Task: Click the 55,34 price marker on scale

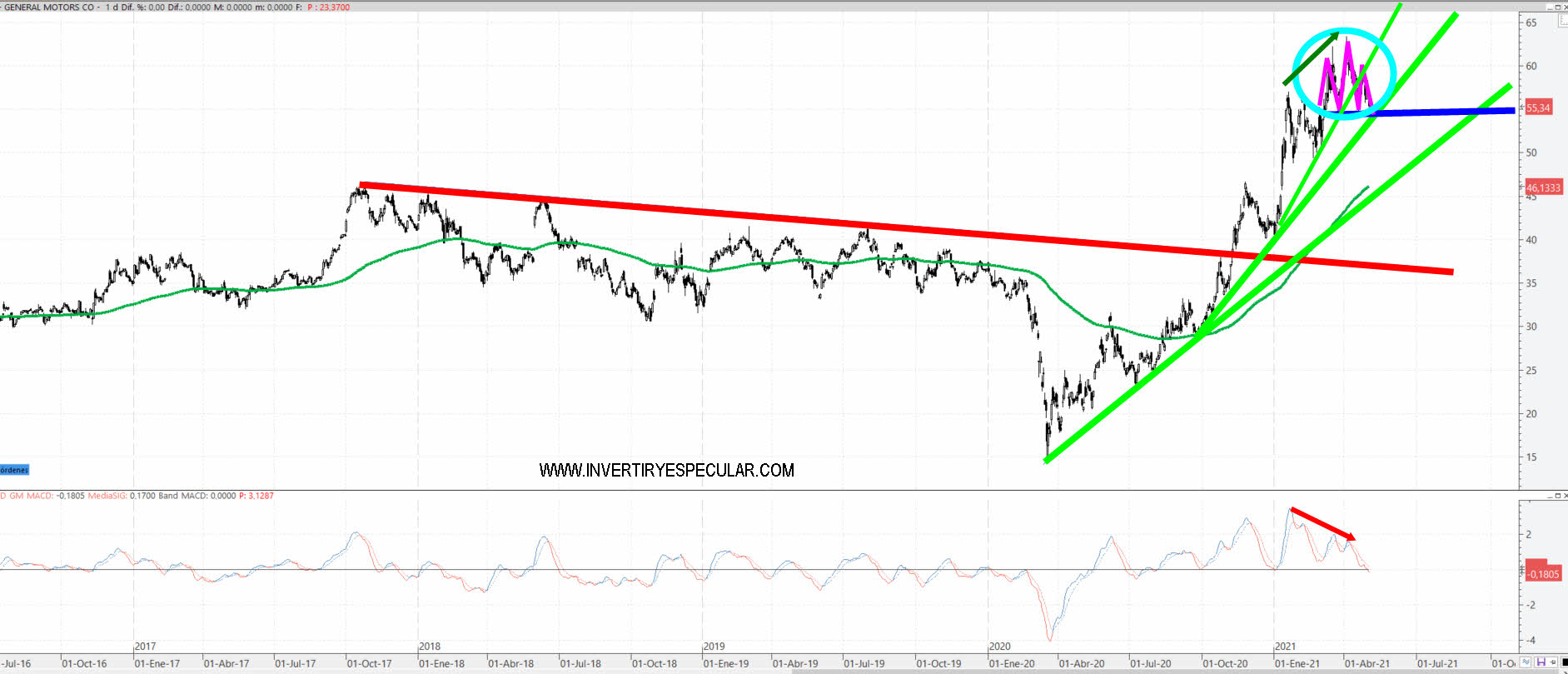Action: (x=1538, y=107)
